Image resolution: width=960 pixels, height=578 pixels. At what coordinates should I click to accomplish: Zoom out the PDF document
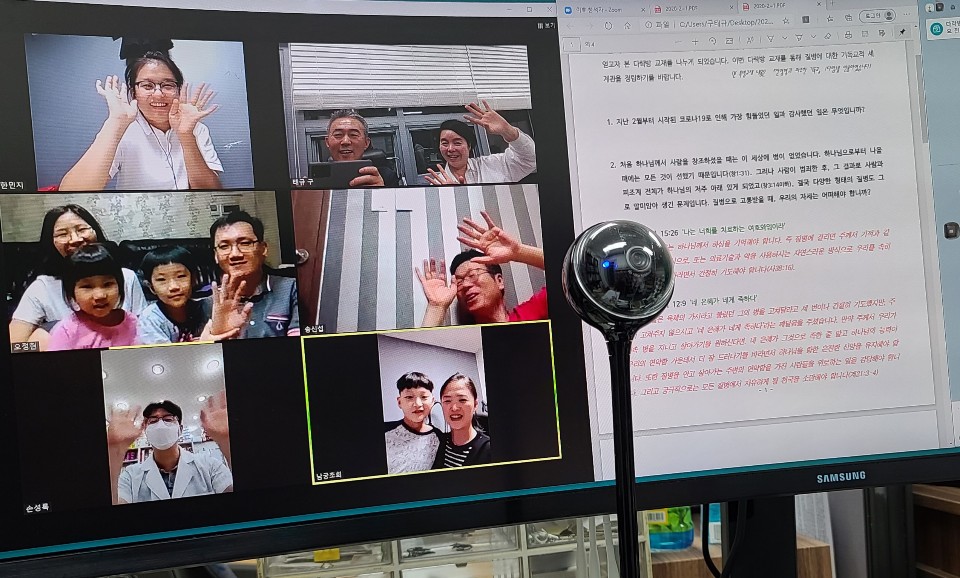point(680,41)
